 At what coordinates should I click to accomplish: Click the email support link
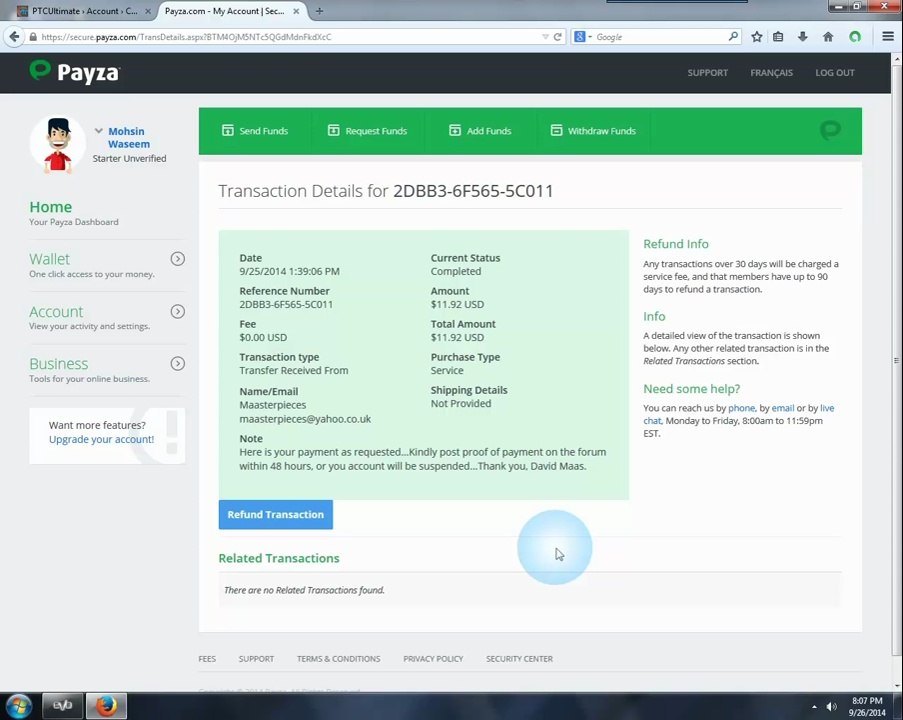783,408
